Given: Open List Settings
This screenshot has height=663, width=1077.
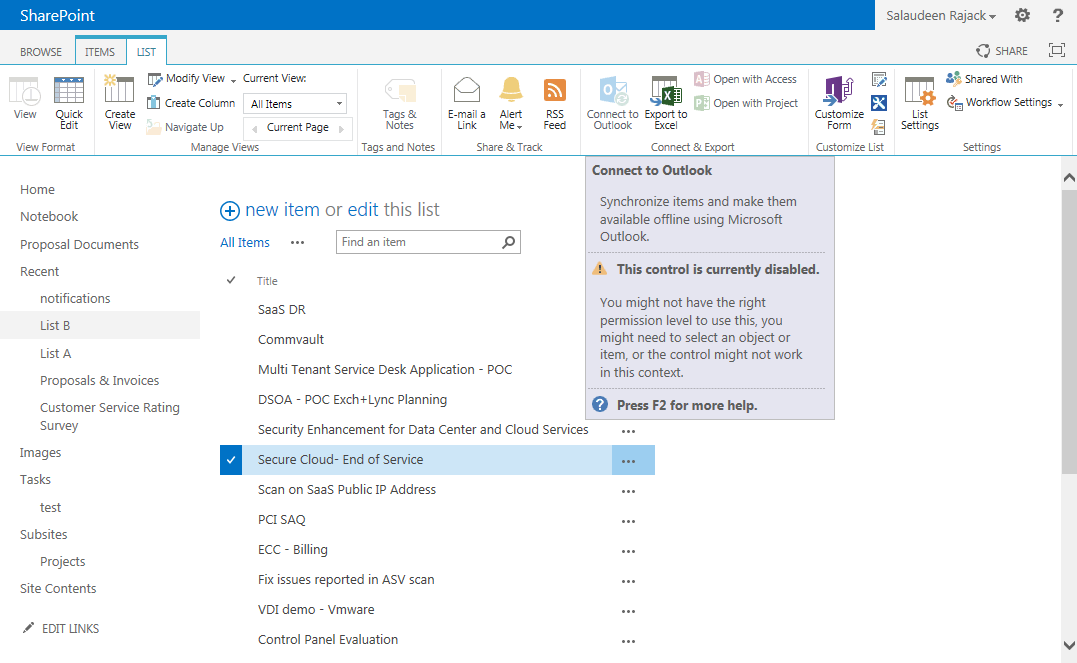Looking at the screenshot, I should pyautogui.click(x=920, y=103).
